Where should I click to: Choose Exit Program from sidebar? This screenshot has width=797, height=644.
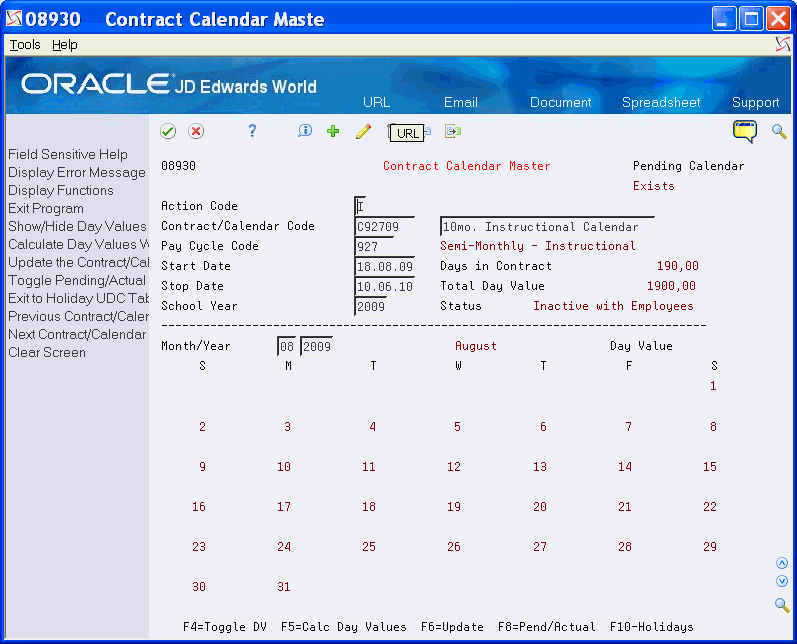tap(46, 208)
